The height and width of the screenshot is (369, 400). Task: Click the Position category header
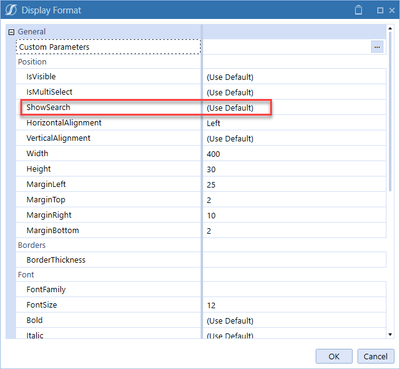point(32,62)
